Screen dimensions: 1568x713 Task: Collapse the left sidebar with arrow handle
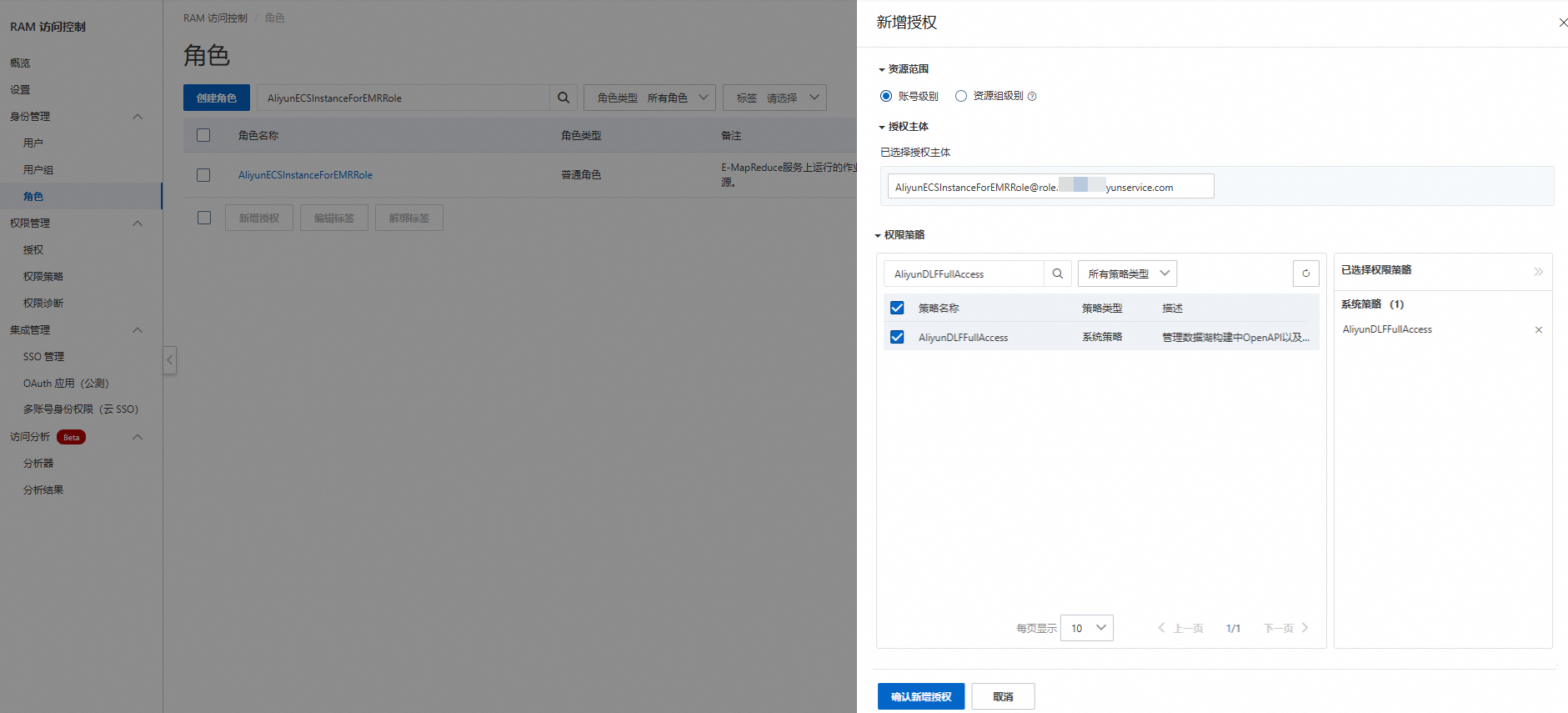tap(170, 360)
